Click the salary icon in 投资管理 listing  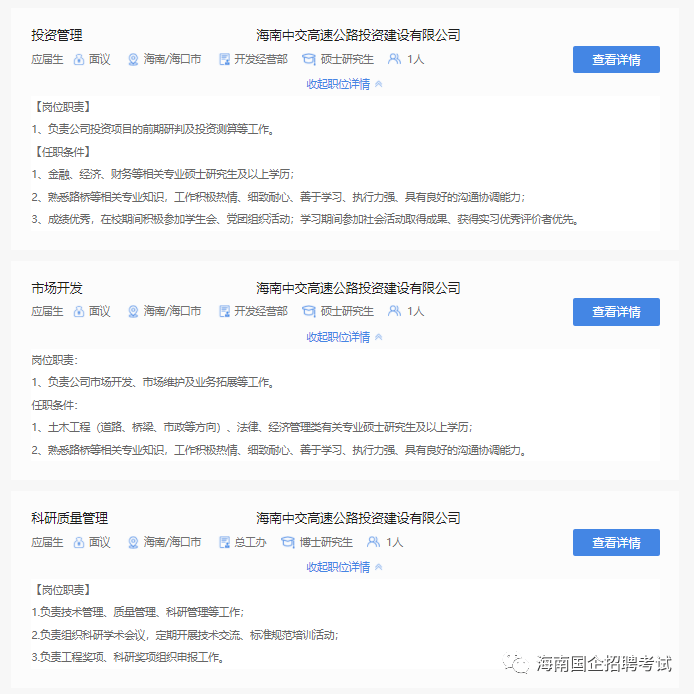(x=79, y=60)
